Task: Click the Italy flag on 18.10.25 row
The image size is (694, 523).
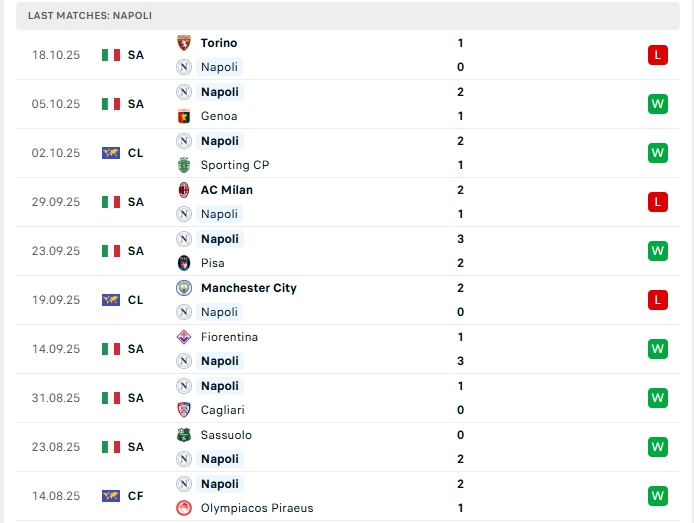Action: 111,55
